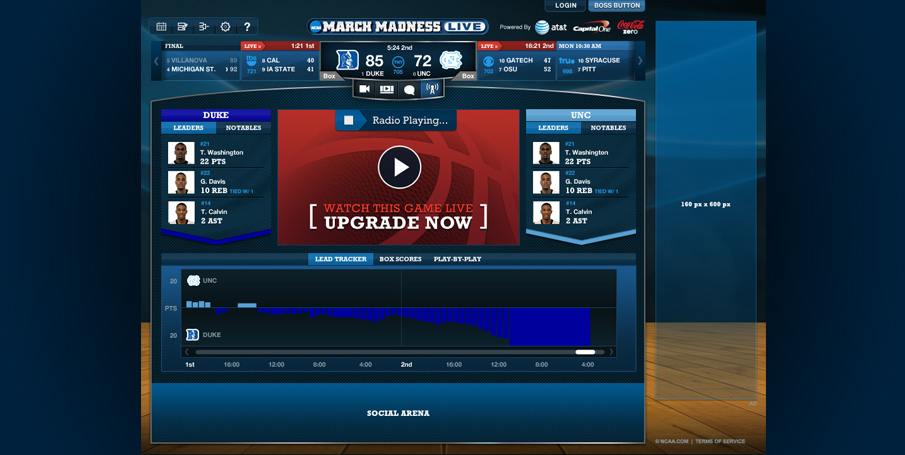The width and height of the screenshot is (905, 455).
Task: Open the schedule calendar icon
Action: (162, 27)
